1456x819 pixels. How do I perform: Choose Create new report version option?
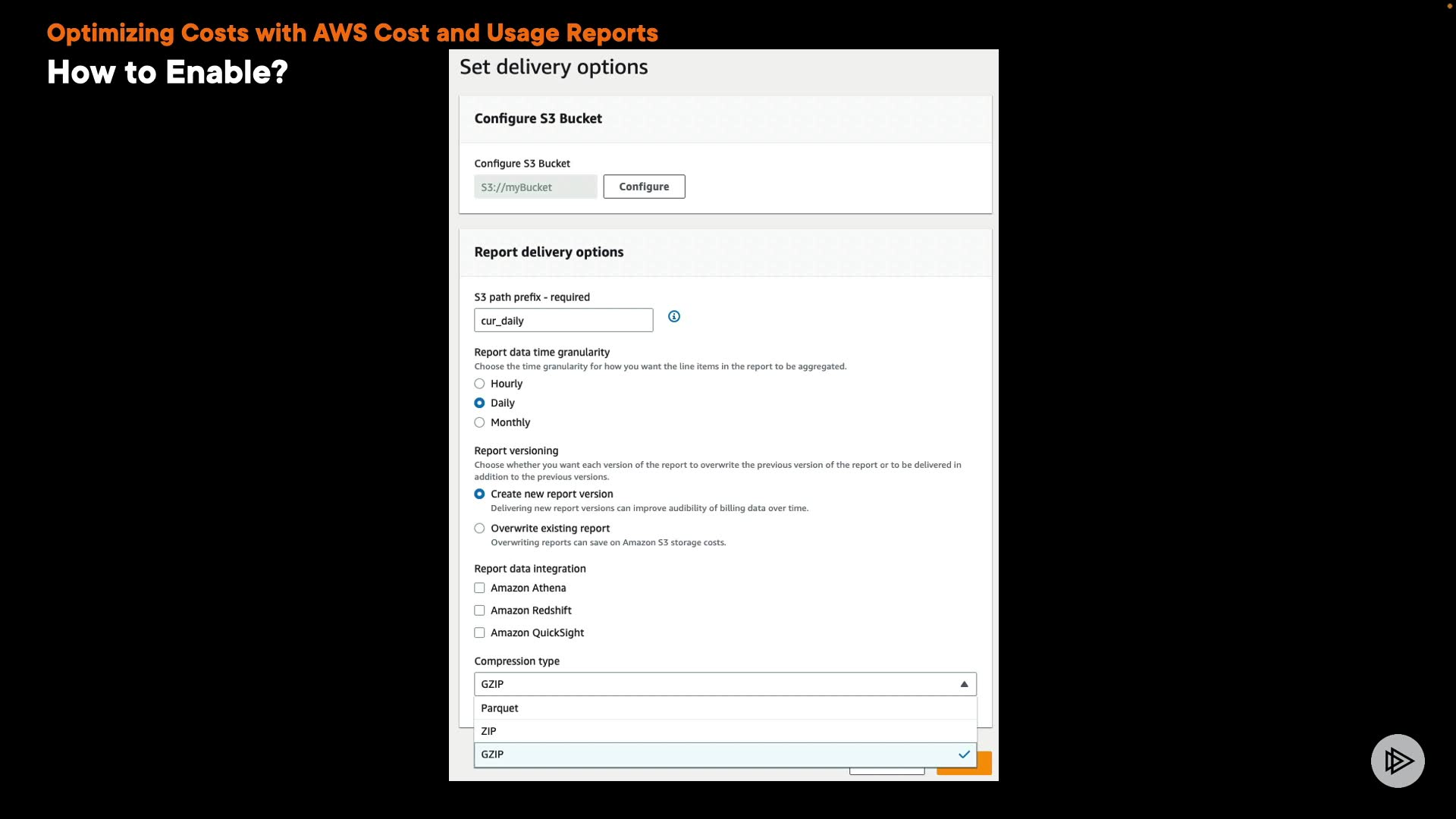[x=479, y=494]
